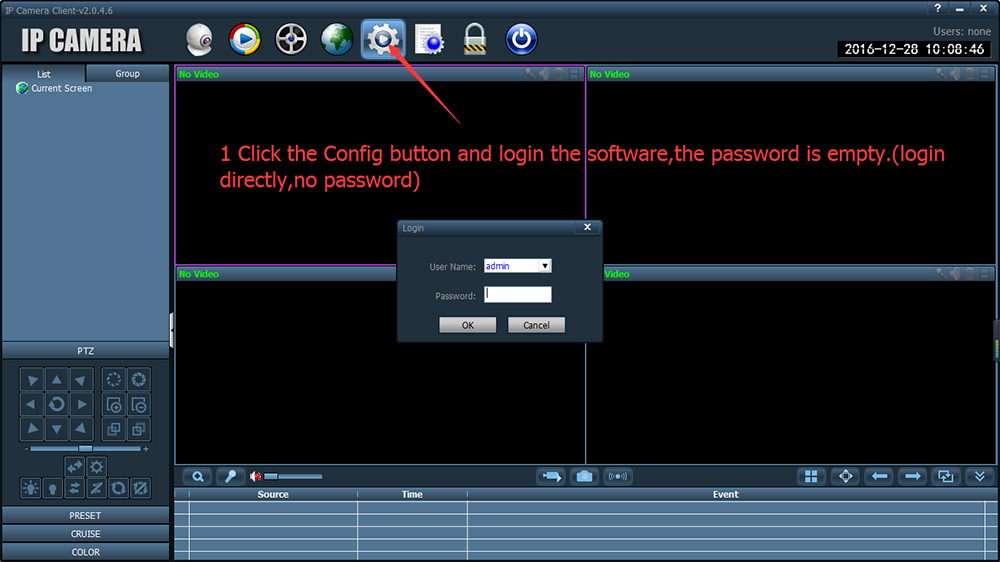This screenshot has height=562, width=1000.
Task: Switch to the Group tab
Action: click(x=127, y=74)
